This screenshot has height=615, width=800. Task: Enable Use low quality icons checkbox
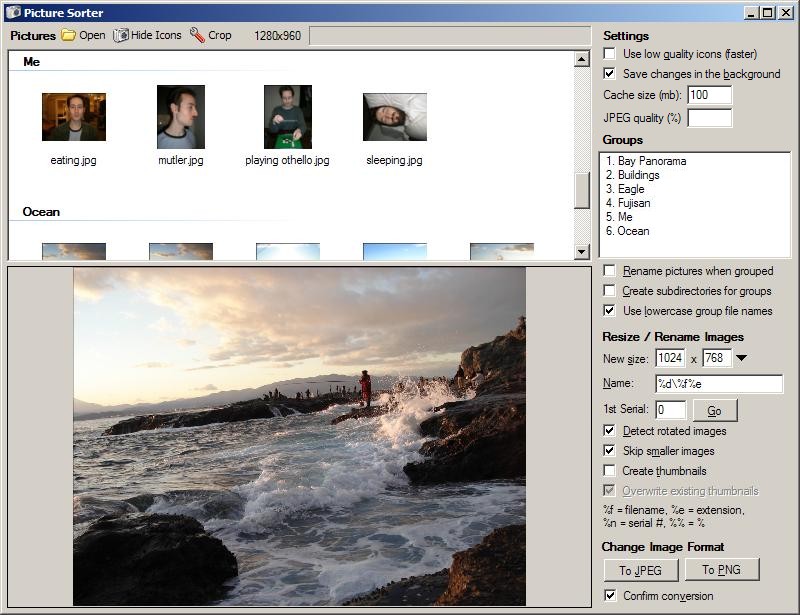(x=610, y=54)
